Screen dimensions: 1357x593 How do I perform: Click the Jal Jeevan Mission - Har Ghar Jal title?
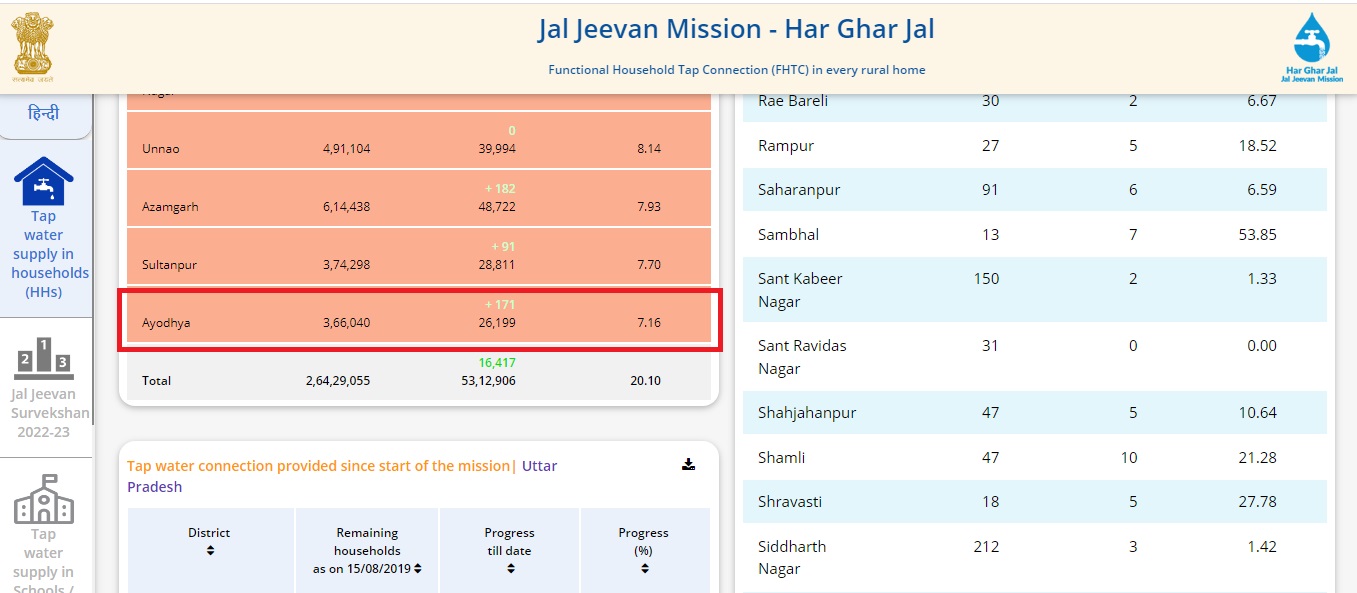(x=736, y=29)
